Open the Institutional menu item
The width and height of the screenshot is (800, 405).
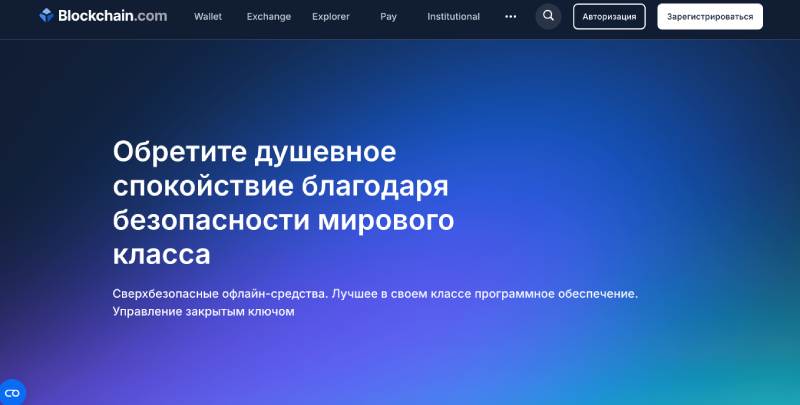[x=453, y=16]
